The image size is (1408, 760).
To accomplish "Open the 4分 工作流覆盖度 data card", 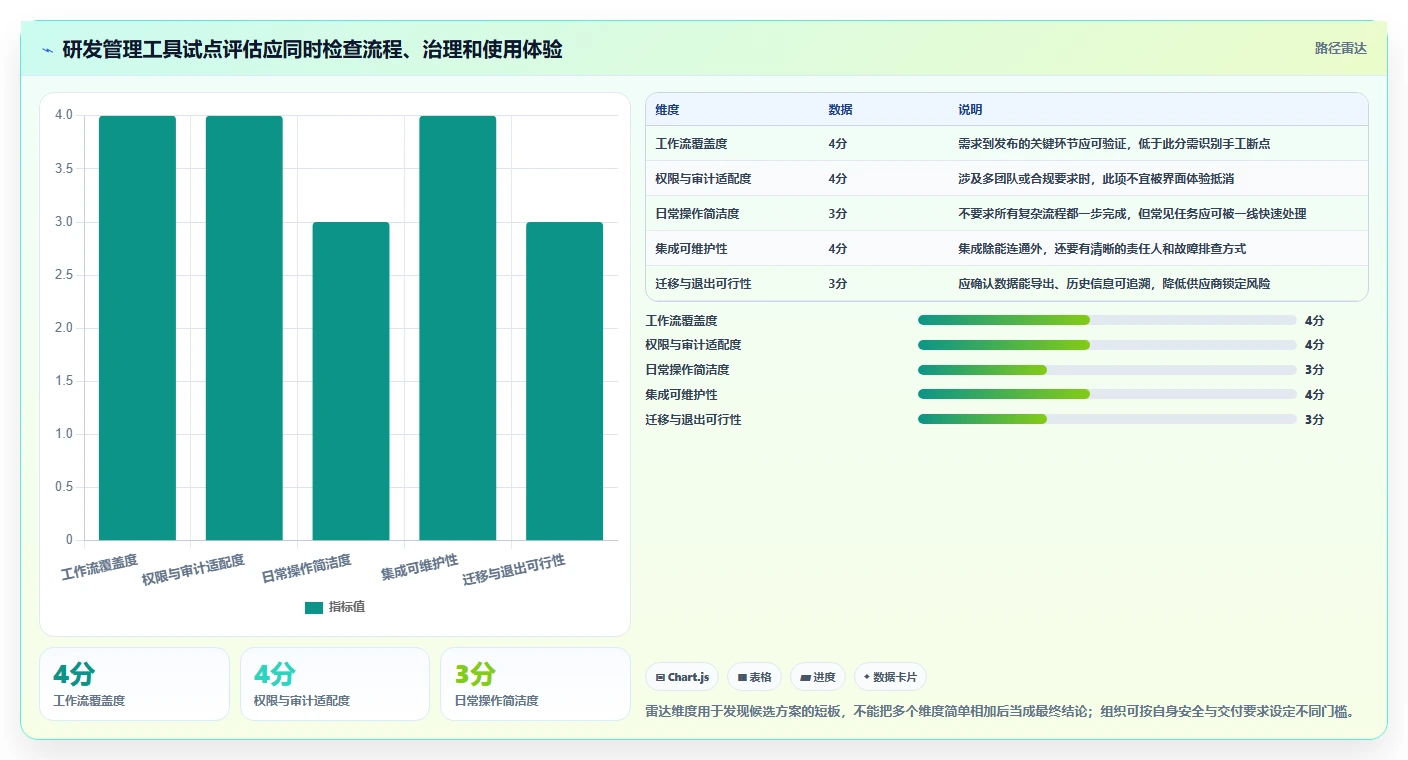I will coord(134,684).
